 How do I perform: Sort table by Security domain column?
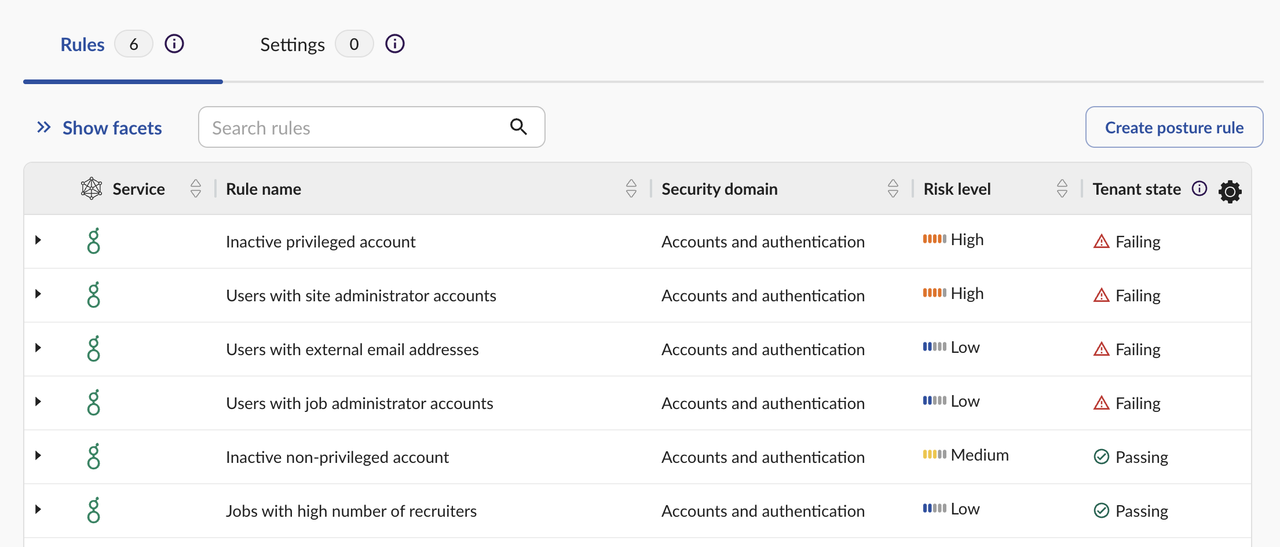pos(893,189)
